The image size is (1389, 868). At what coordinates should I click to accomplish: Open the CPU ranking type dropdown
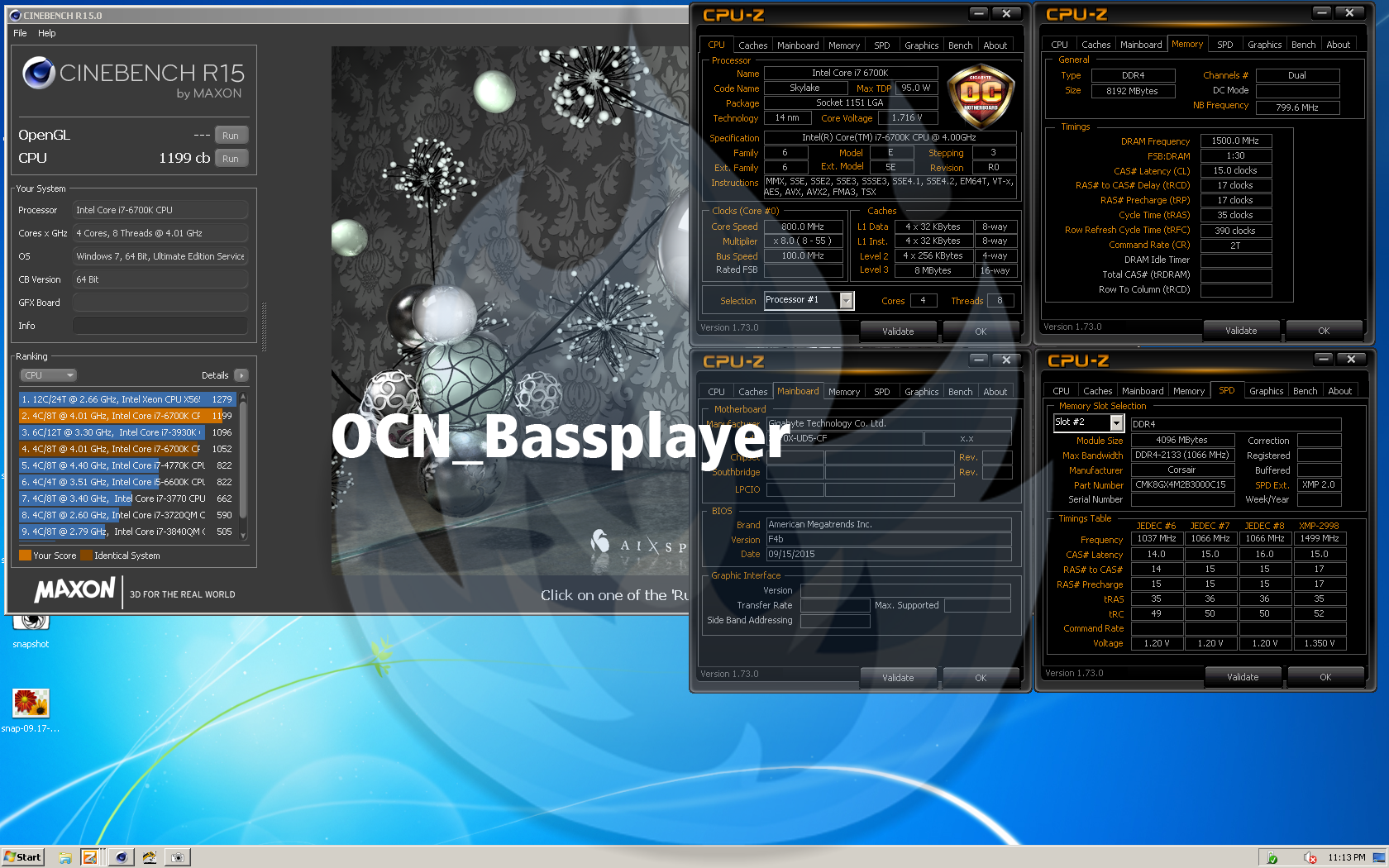pos(48,375)
